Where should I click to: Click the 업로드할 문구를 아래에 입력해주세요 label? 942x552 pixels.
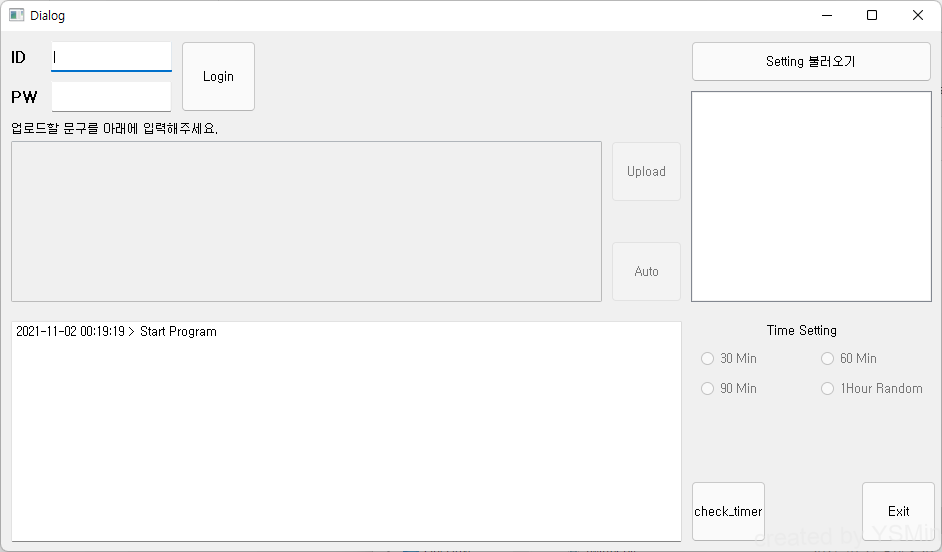tap(114, 129)
